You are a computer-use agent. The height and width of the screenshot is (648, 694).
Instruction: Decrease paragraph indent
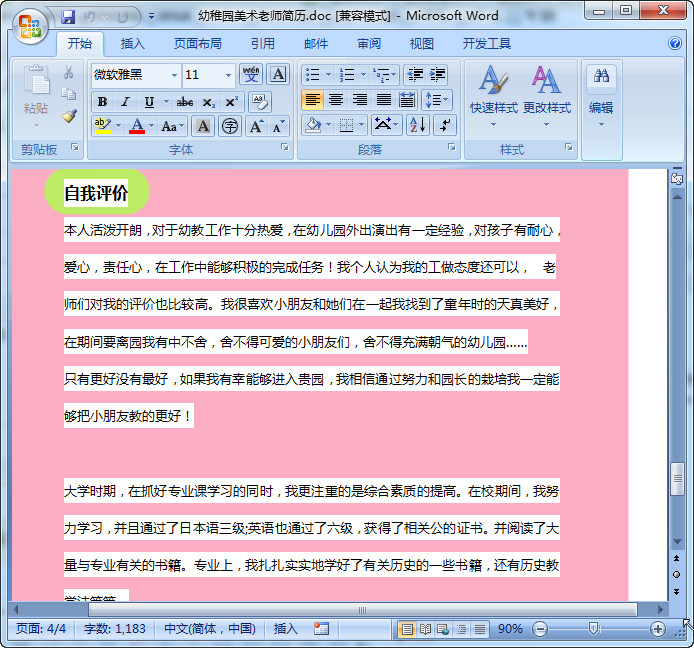(415, 74)
